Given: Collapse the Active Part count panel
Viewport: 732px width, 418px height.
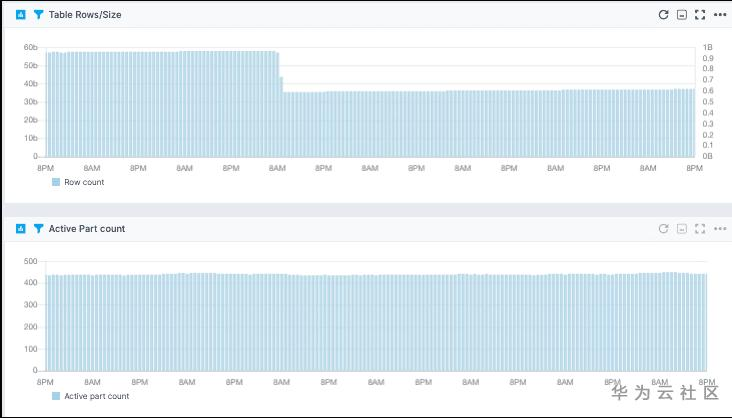Looking at the screenshot, I should click(x=682, y=229).
